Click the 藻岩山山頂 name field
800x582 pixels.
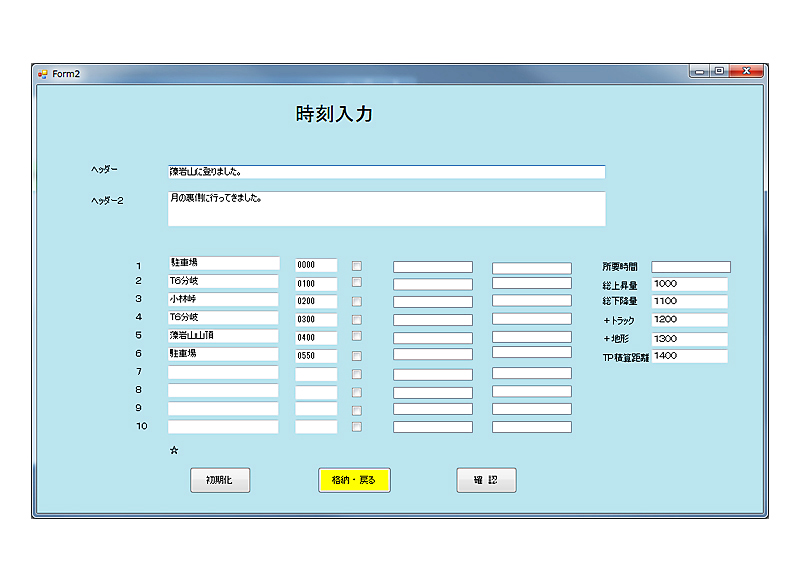(x=223, y=336)
